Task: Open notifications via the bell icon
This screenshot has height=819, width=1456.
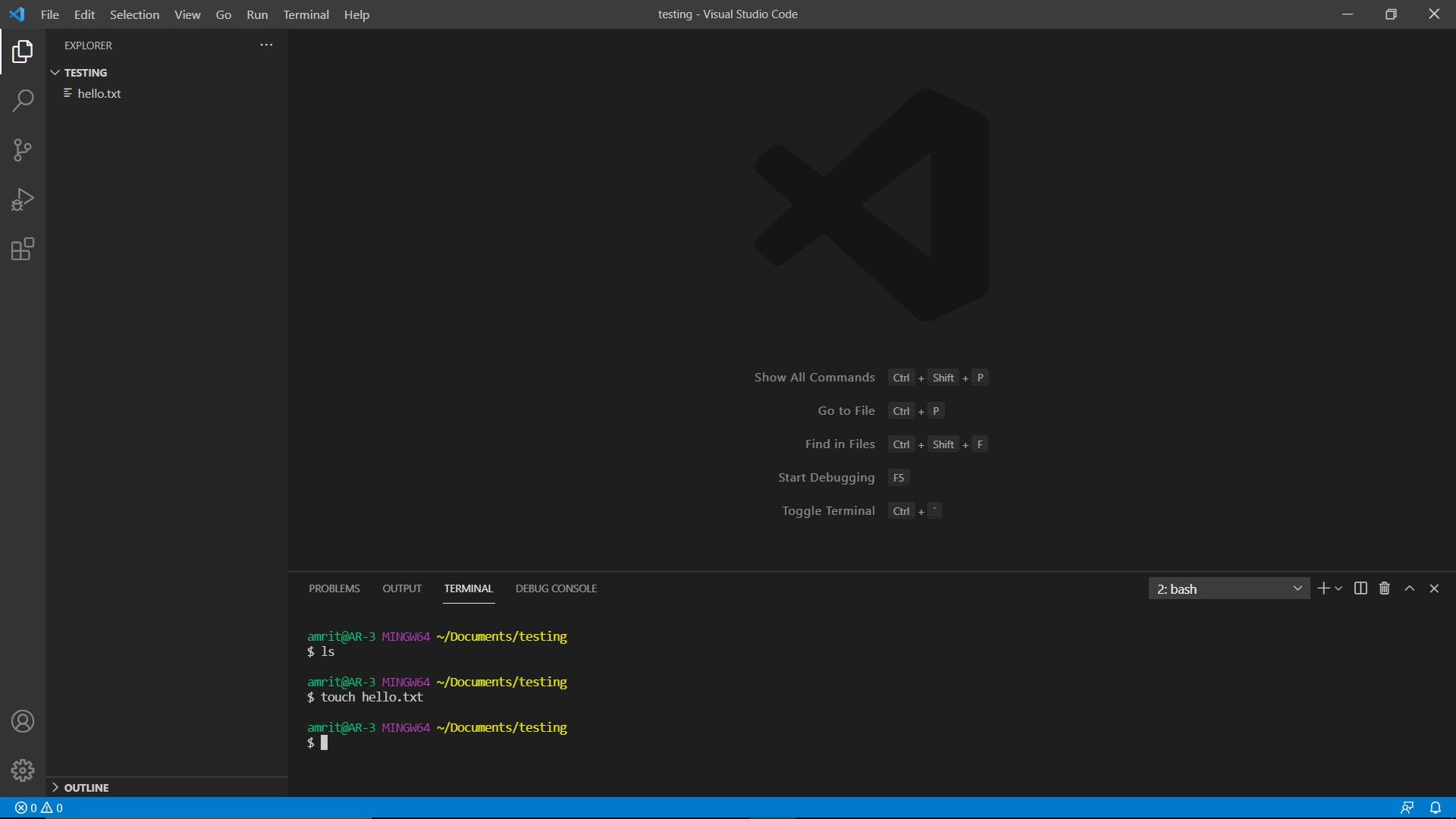Action: 1435,808
